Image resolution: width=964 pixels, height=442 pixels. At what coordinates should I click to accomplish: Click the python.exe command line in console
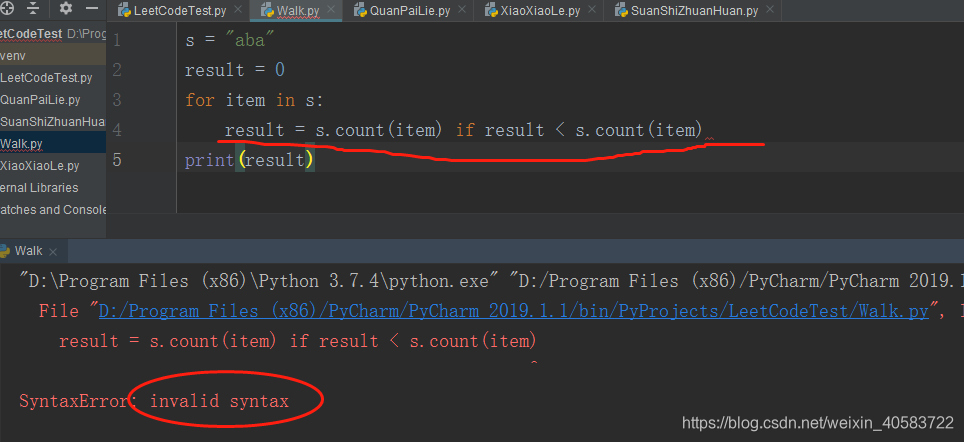491,282
